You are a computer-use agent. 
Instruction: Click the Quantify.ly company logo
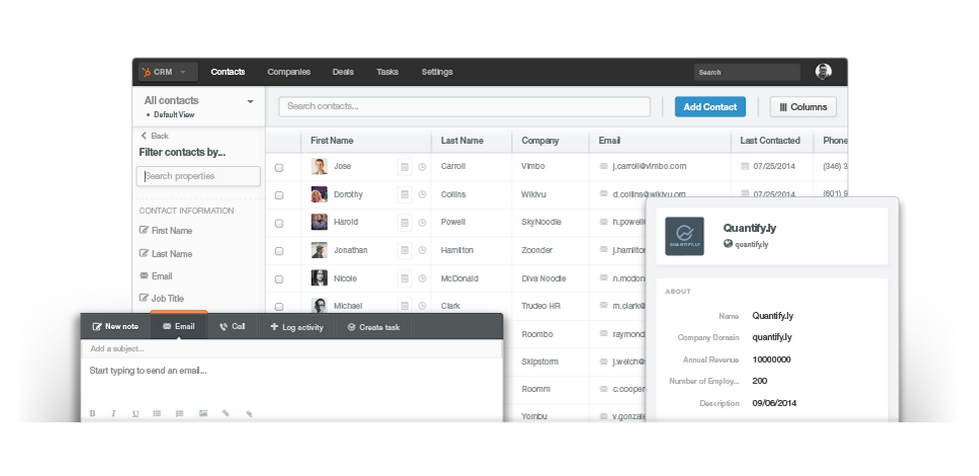pos(685,236)
